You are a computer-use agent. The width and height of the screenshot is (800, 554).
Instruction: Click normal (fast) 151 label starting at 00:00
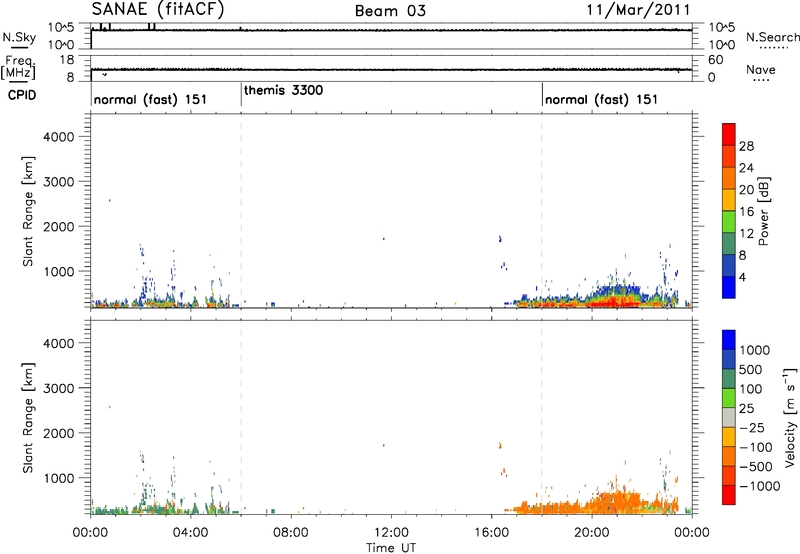pyautogui.click(x=151, y=99)
